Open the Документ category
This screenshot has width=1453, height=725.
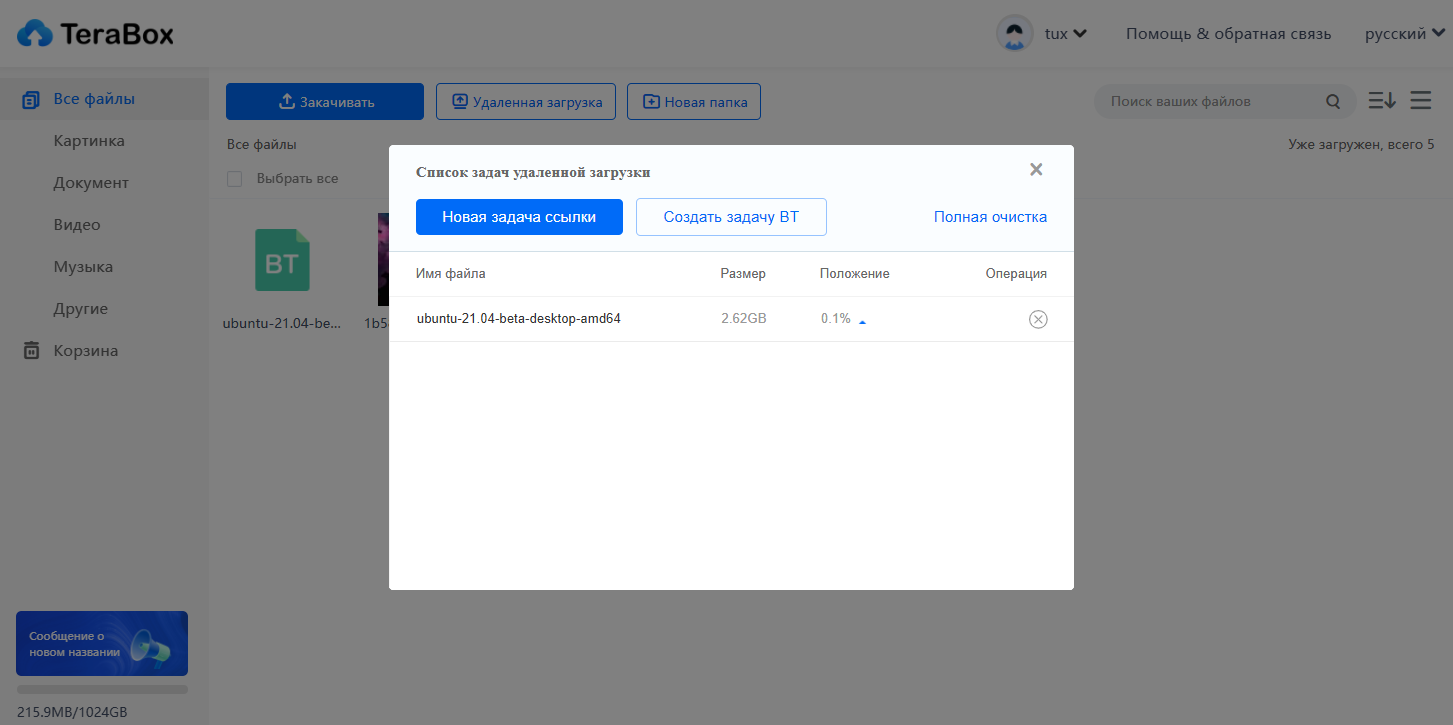click(x=91, y=183)
